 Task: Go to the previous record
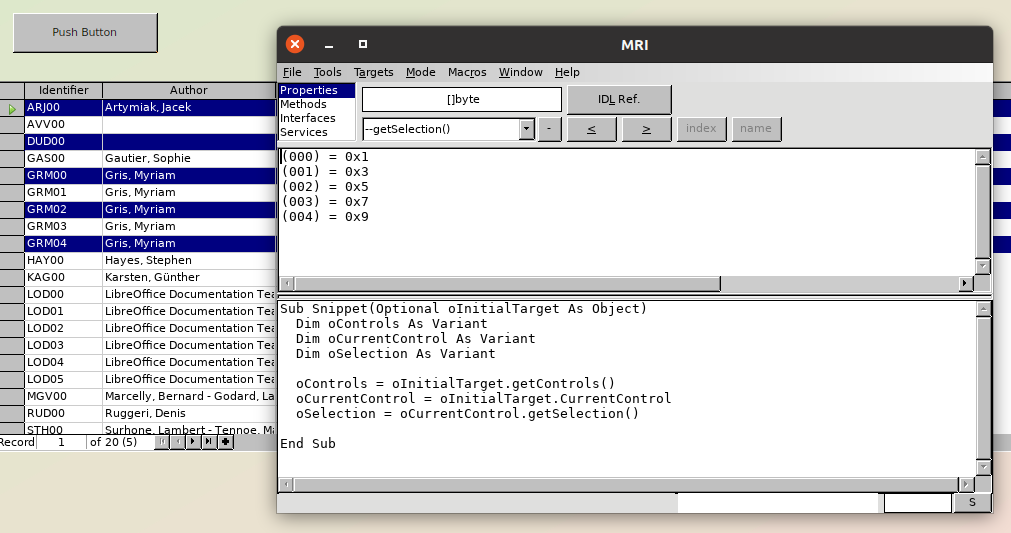177,442
